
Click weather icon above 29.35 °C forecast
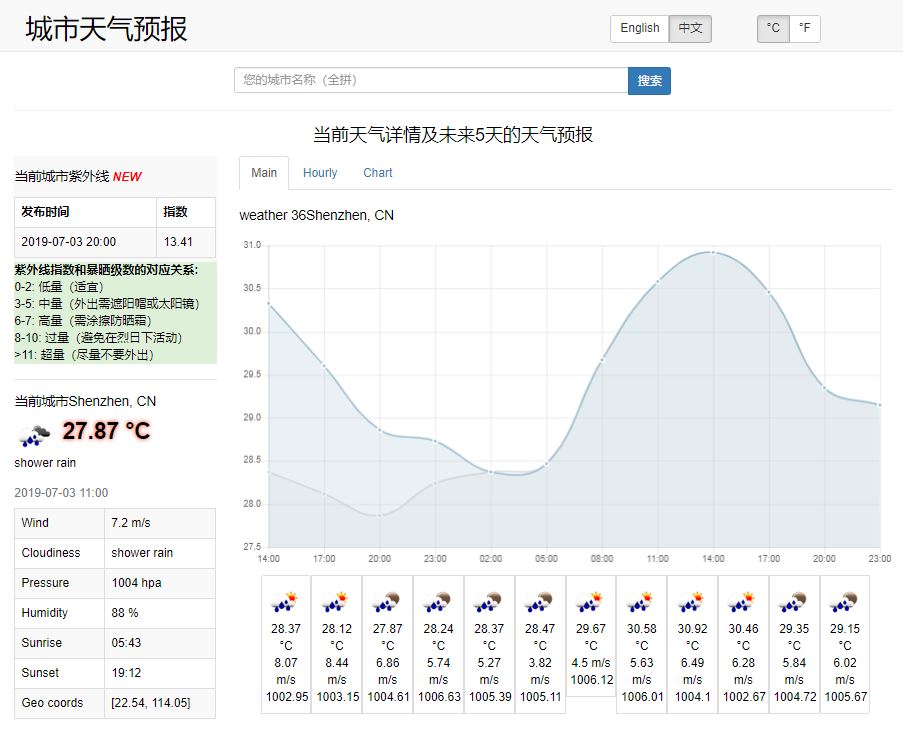point(793,602)
